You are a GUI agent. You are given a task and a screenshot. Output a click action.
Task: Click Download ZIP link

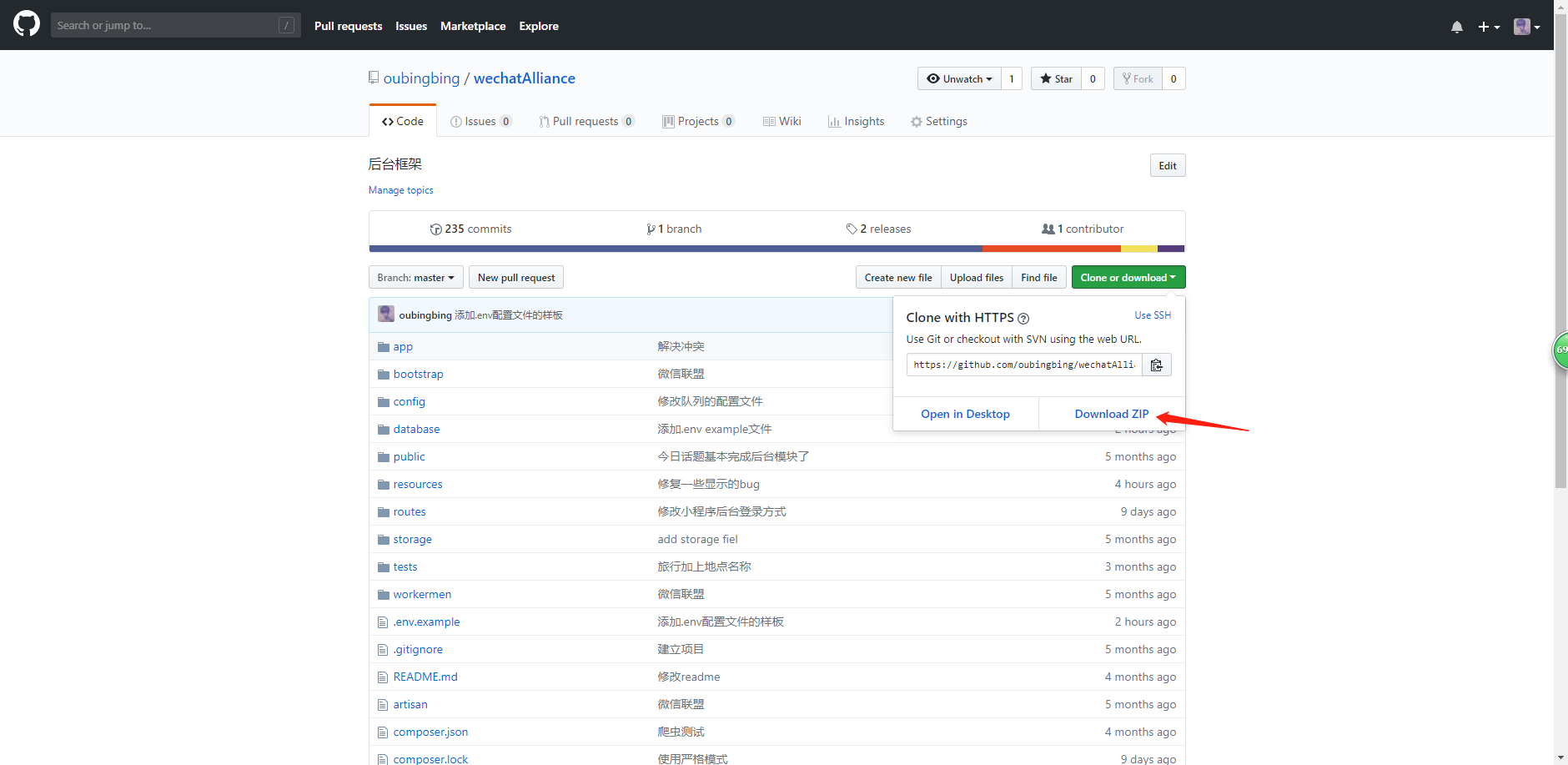click(x=1111, y=414)
